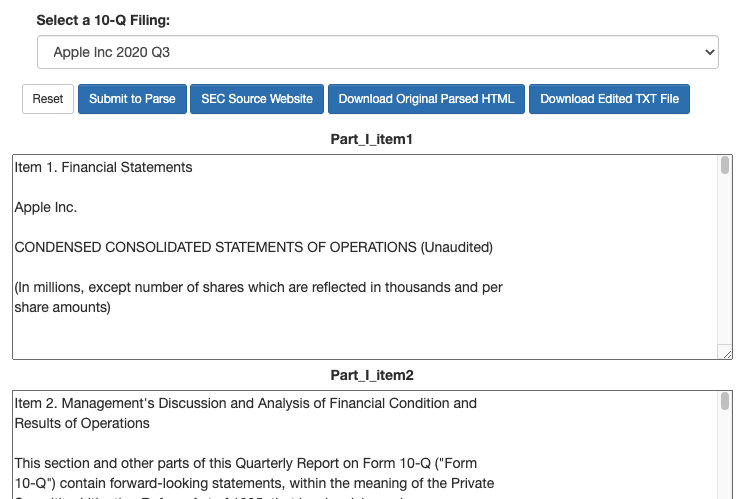Viewport: 751px width, 499px height.
Task: Click the 'Results of Operations' line
Action: 82,423
